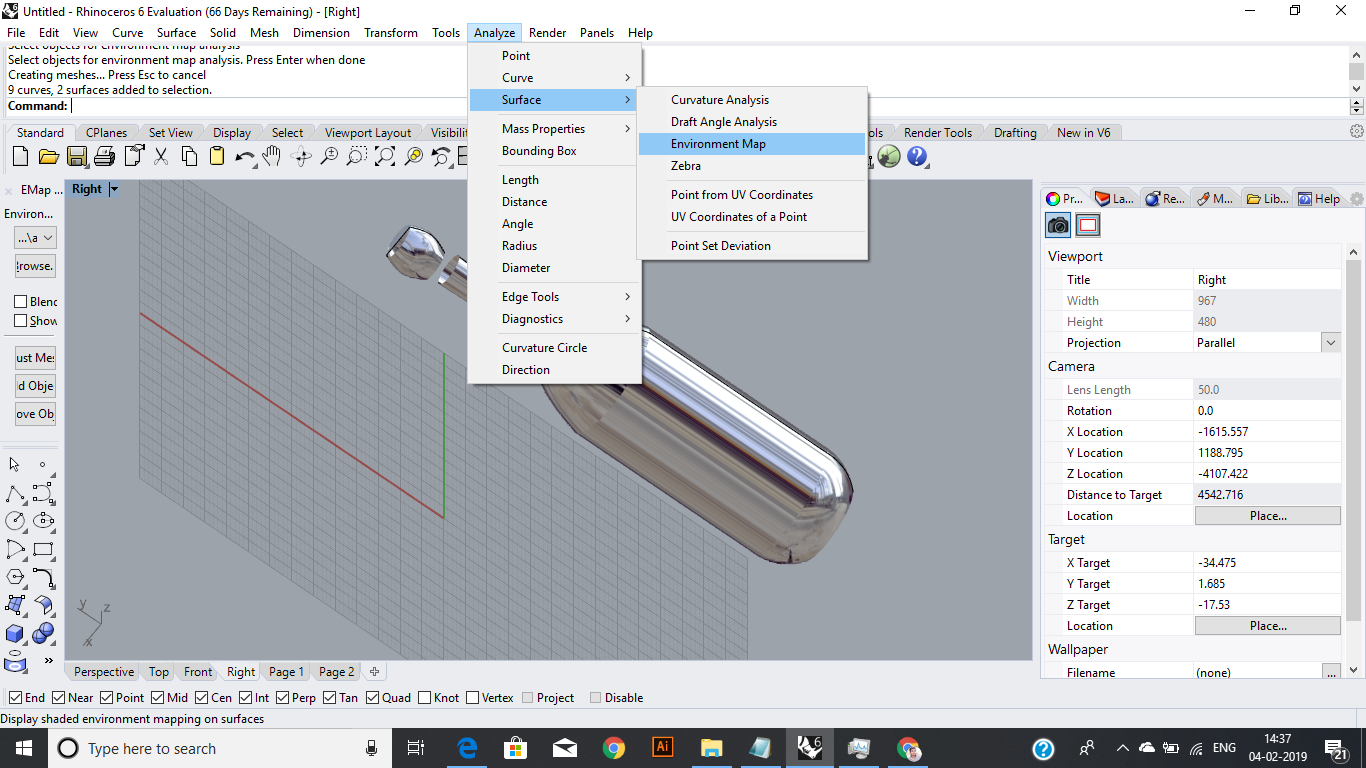Click the viewport Title field value Right

click(1267, 280)
